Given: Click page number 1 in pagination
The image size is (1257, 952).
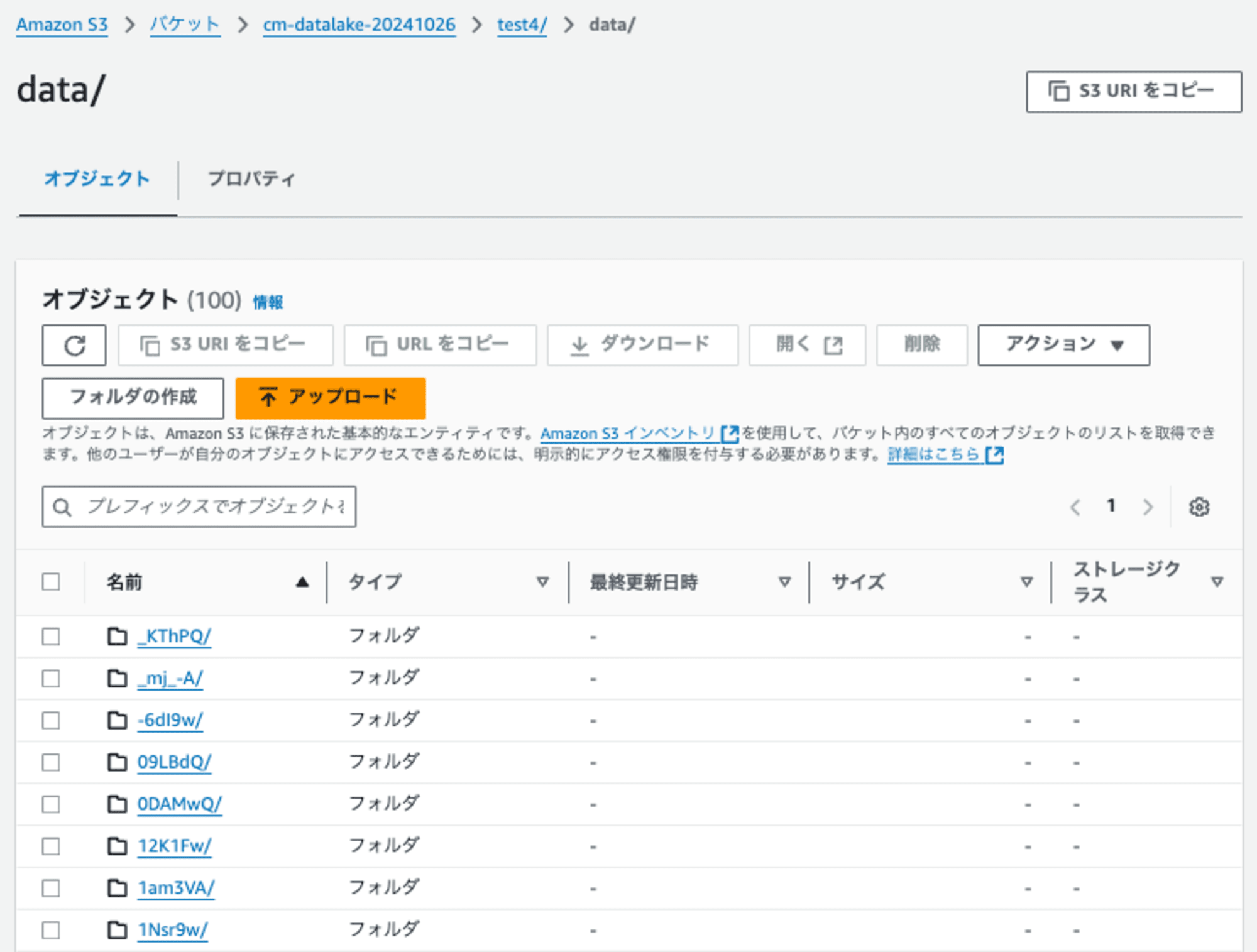Looking at the screenshot, I should tap(1111, 505).
